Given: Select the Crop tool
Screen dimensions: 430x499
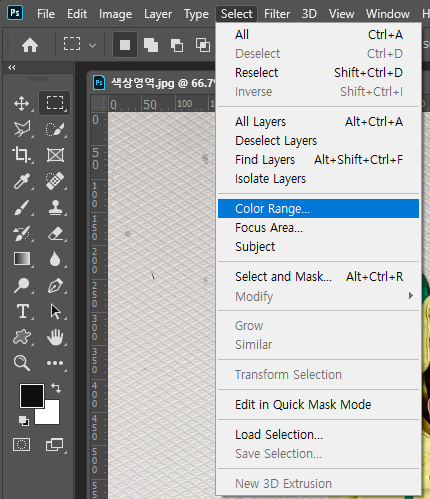Looking at the screenshot, I should [21, 155].
